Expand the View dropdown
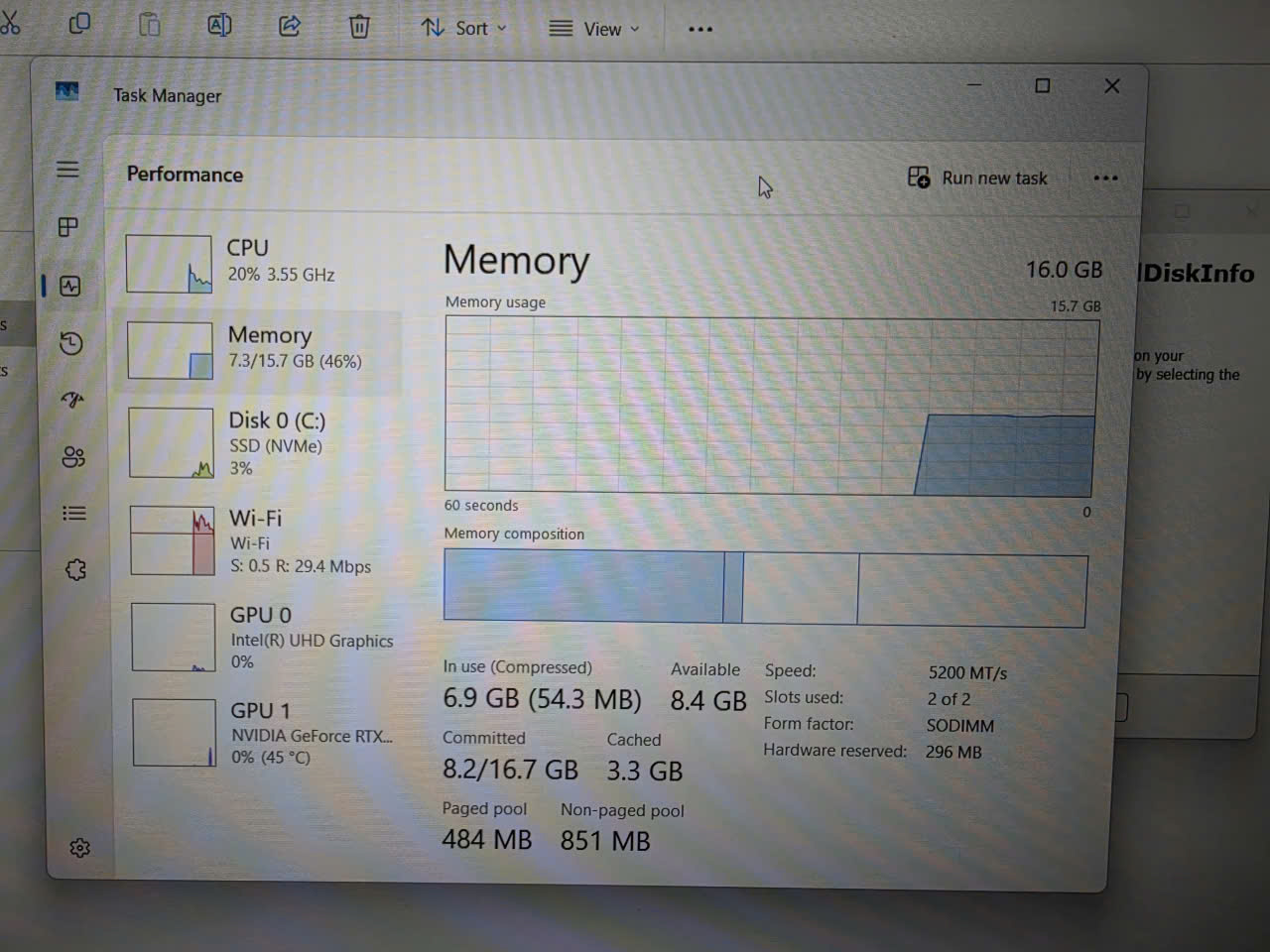 [x=594, y=29]
